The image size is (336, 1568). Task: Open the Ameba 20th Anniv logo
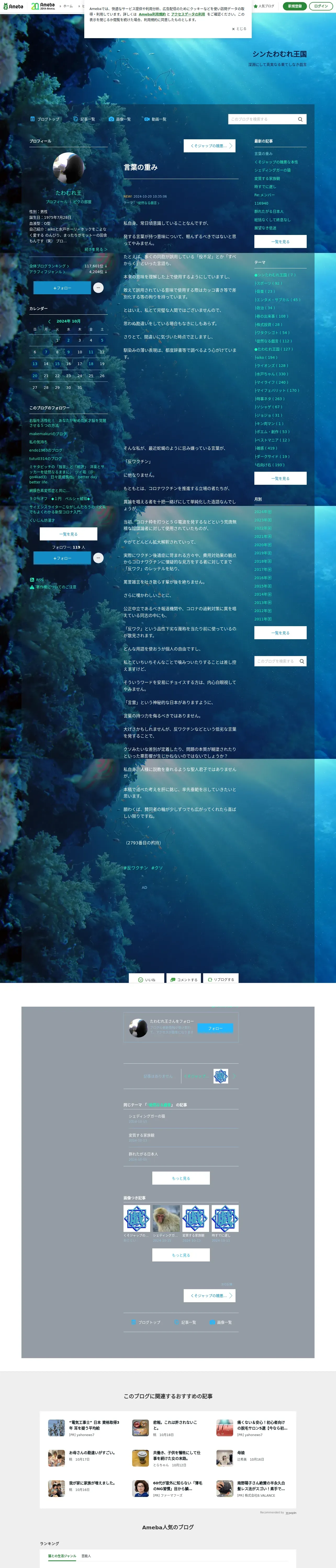coord(43,6)
